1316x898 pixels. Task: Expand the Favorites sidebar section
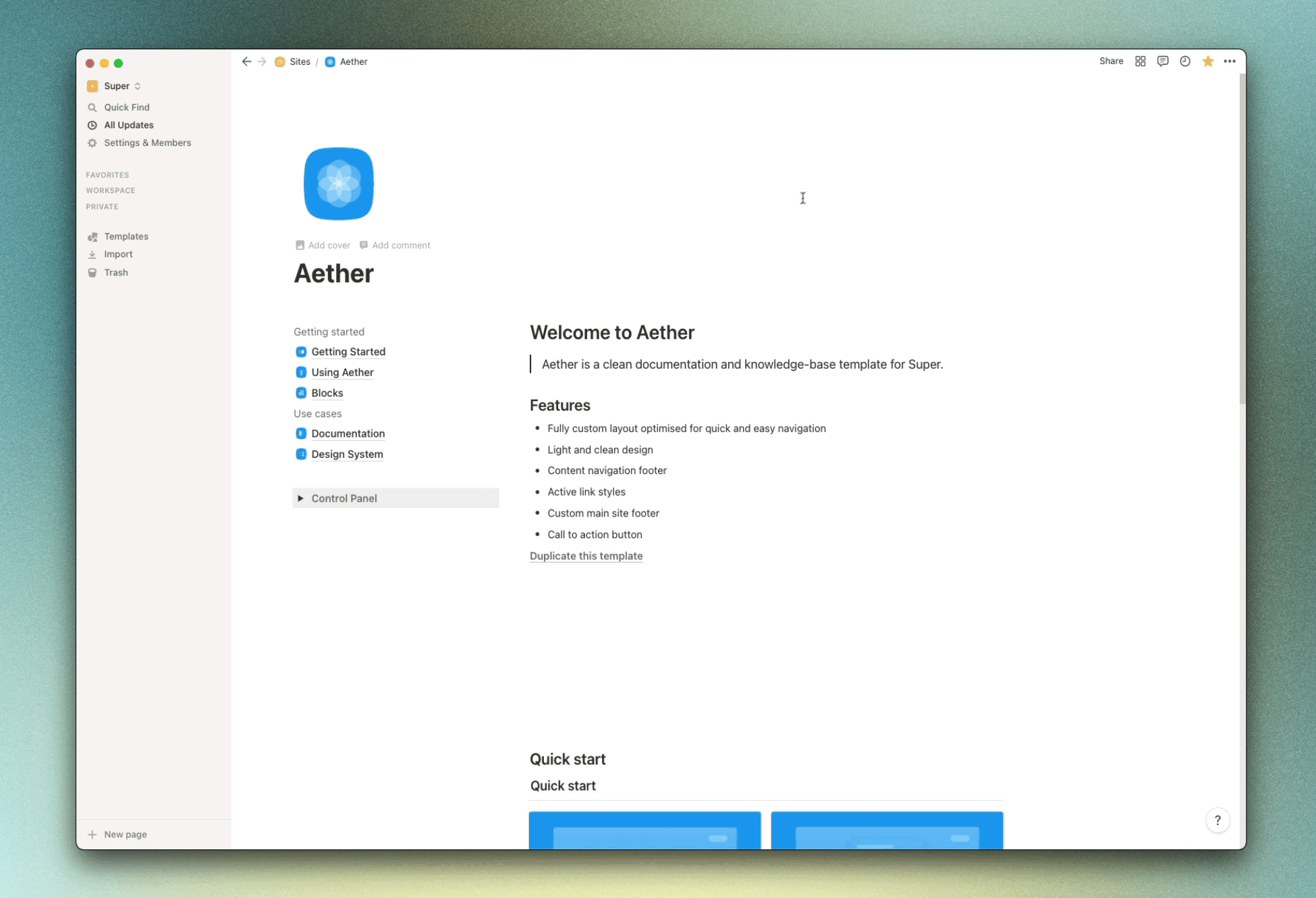click(107, 175)
